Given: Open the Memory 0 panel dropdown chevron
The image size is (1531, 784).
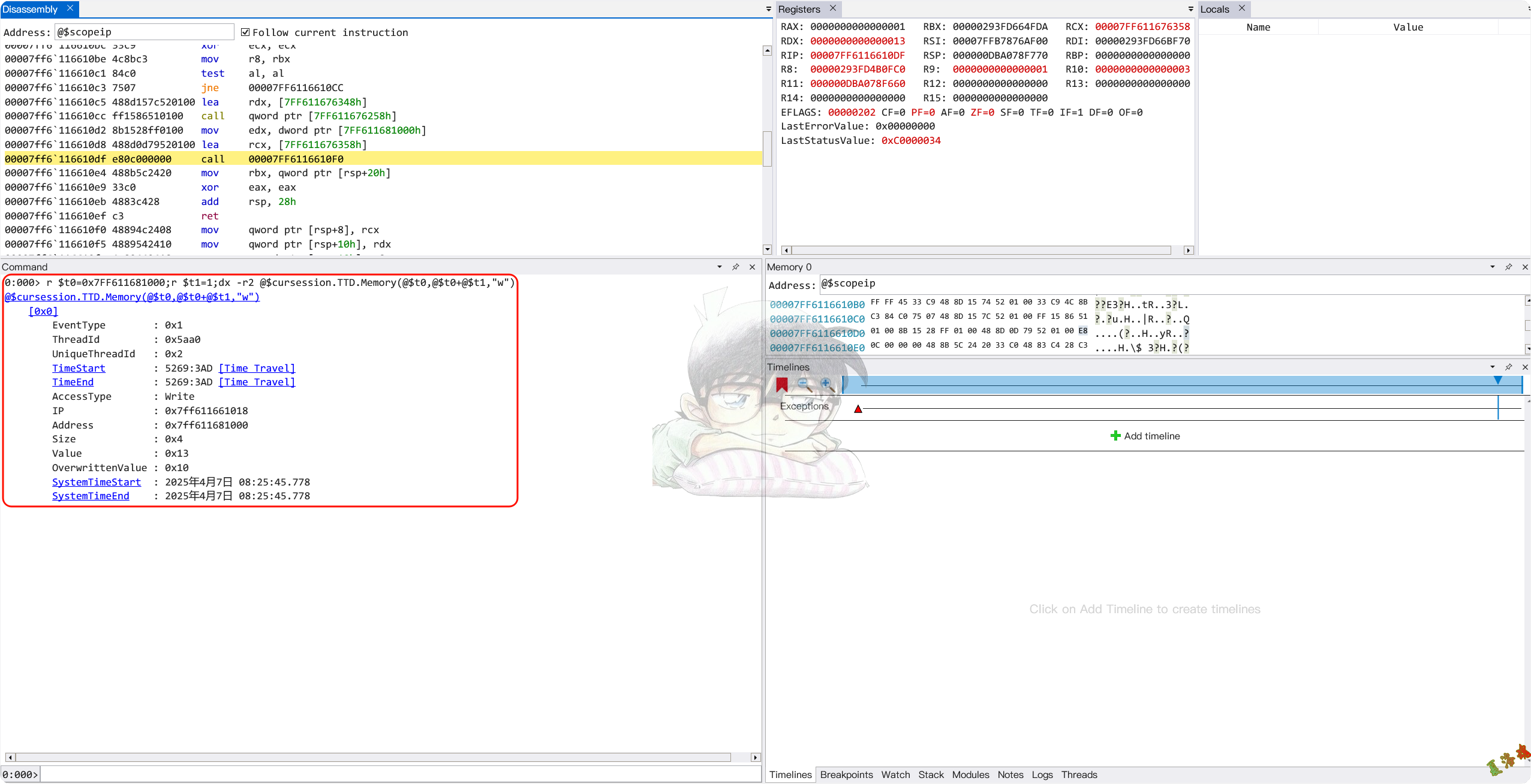Looking at the screenshot, I should (x=1492, y=267).
